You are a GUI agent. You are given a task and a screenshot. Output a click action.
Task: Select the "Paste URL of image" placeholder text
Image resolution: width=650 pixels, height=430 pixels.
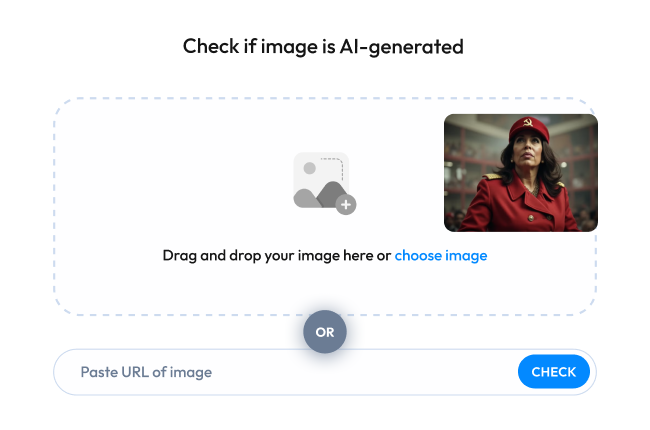[146, 372]
